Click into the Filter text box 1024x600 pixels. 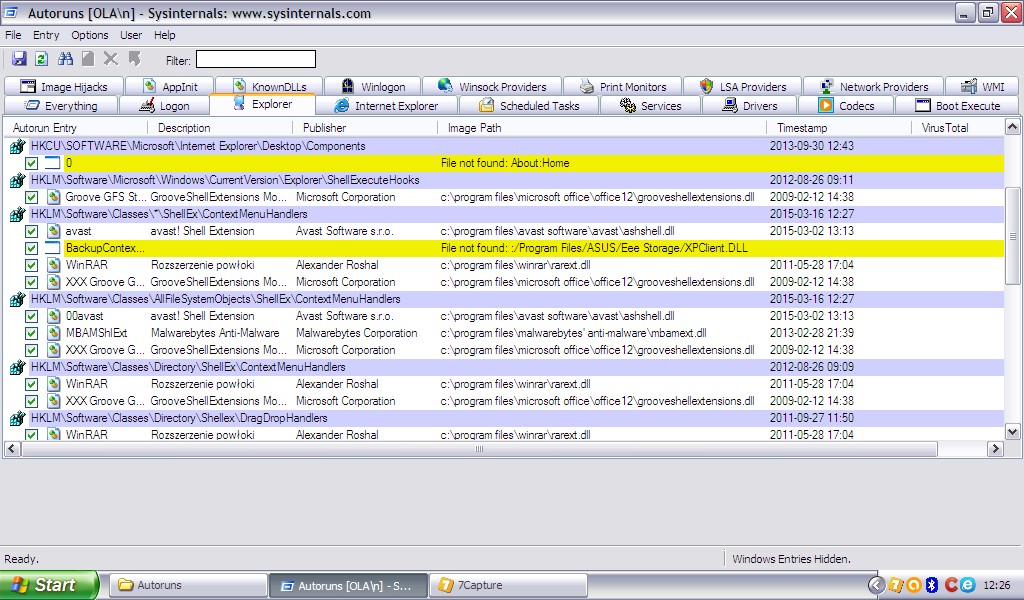(256, 59)
